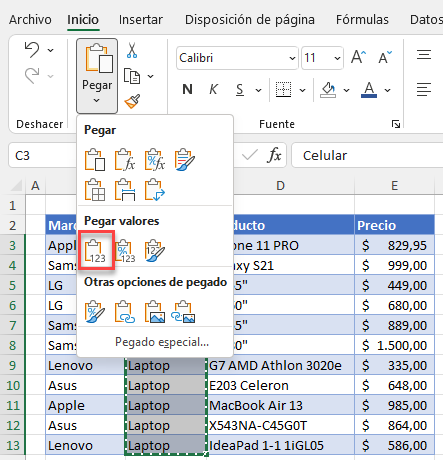Click price cell 1.500,00
The width and height of the screenshot is (443, 460).
tap(395, 345)
